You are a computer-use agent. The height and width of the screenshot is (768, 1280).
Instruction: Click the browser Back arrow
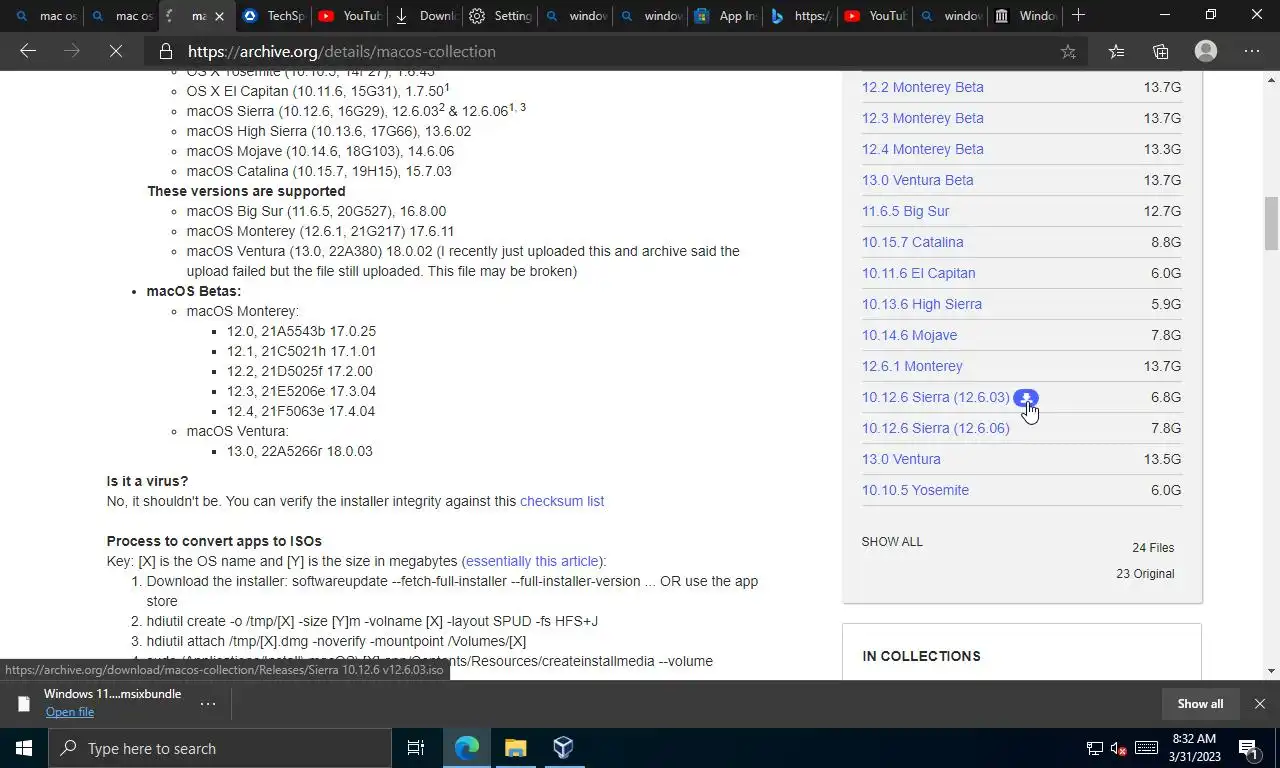click(28, 51)
